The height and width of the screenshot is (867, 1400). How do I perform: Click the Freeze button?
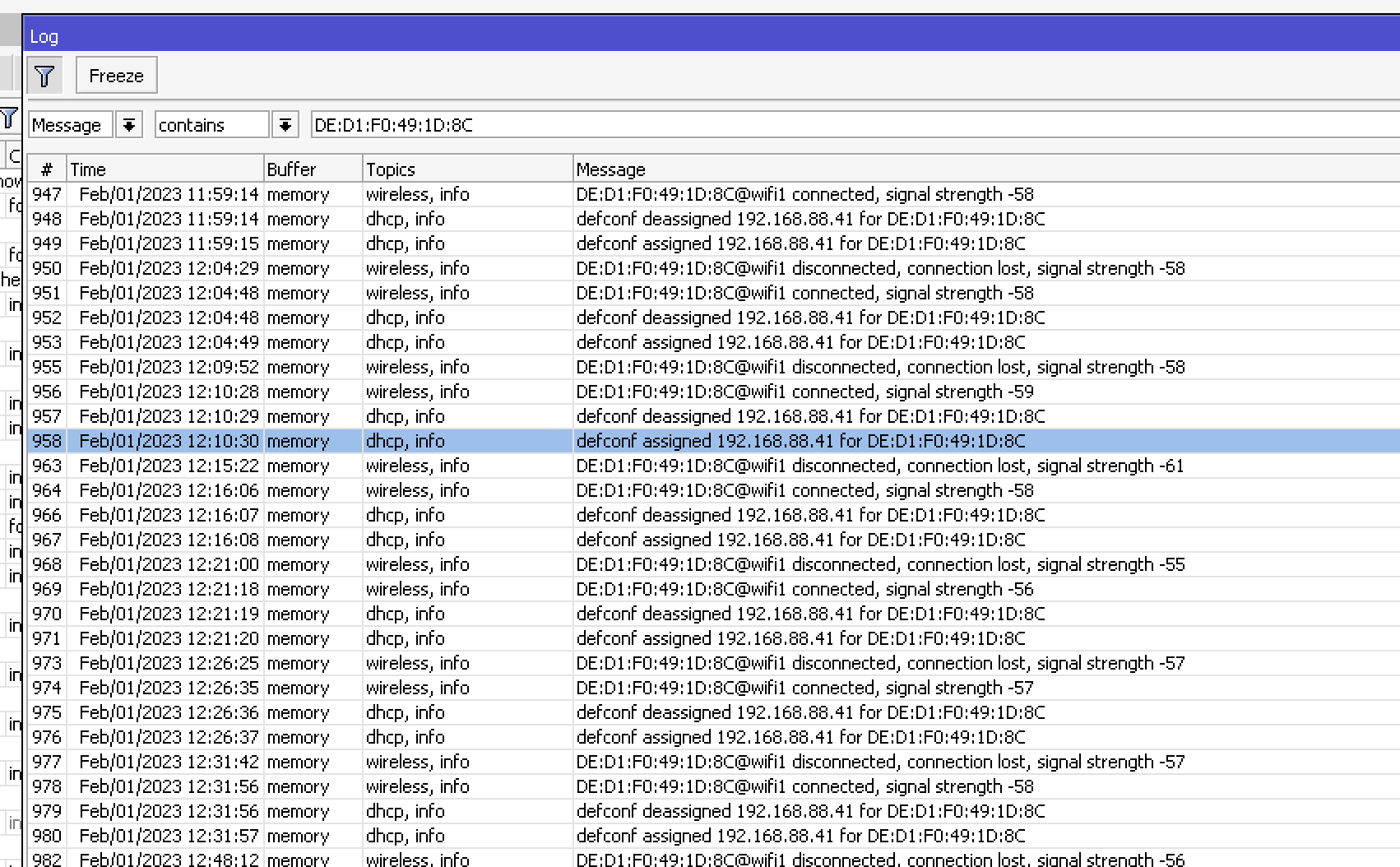[x=116, y=75]
